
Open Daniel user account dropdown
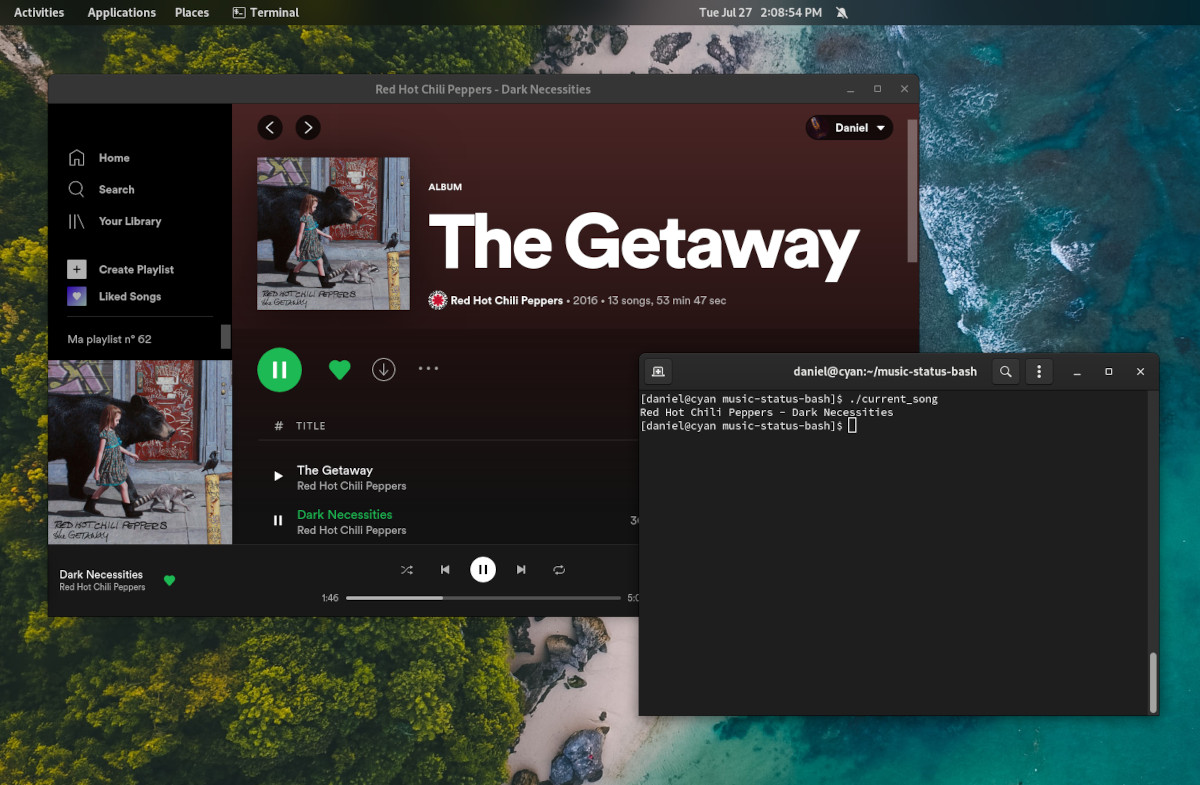(x=849, y=127)
